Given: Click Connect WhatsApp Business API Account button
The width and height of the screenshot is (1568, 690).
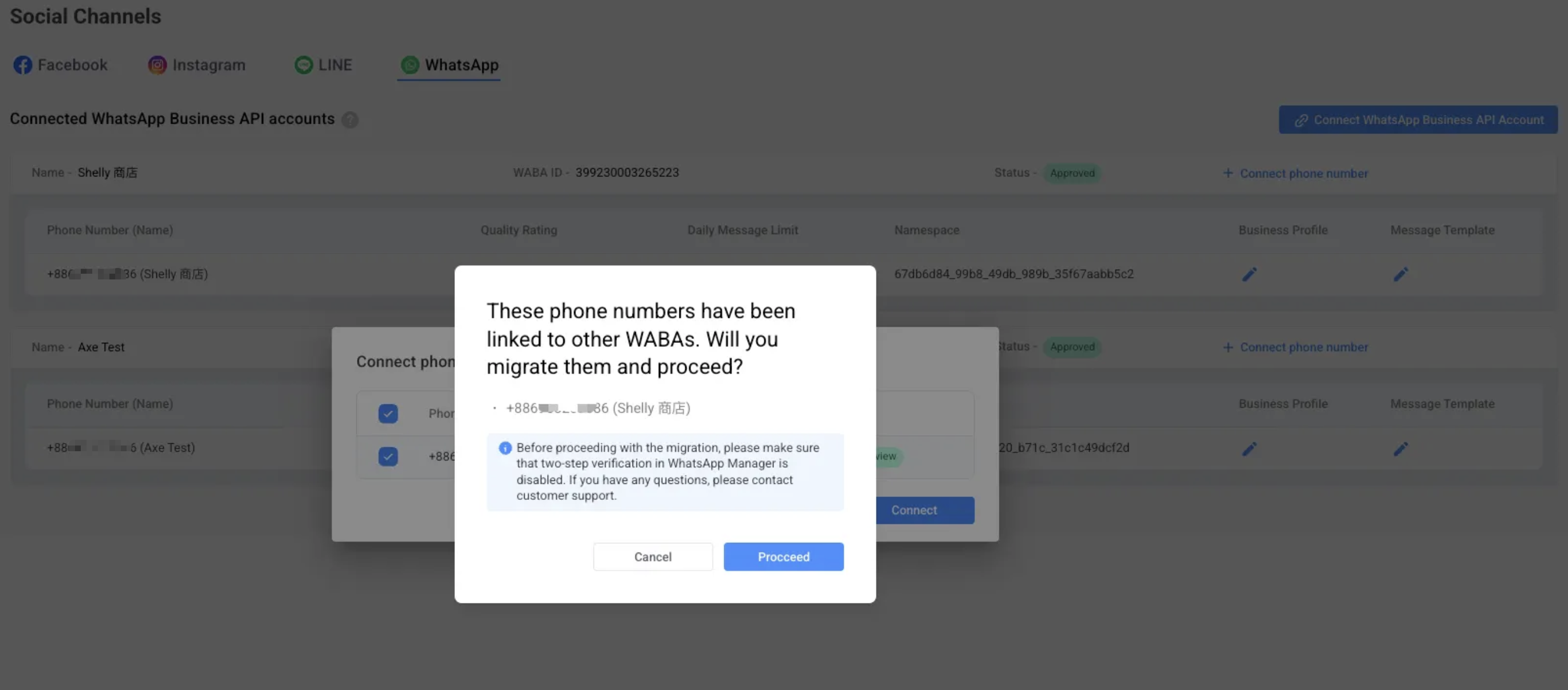Looking at the screenshot, I should click(1418, 120).
